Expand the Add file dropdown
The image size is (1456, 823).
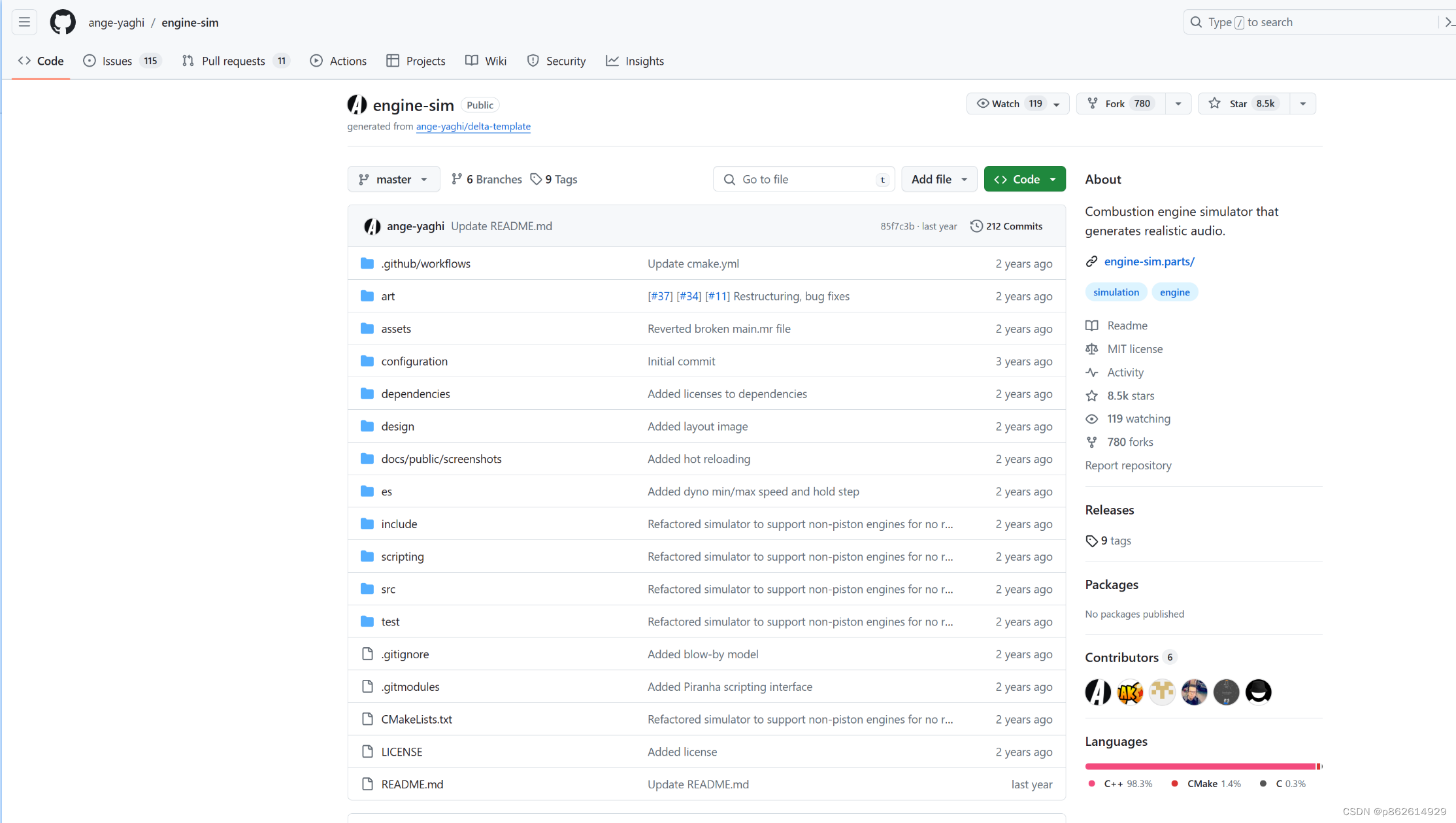(x=938, y=179)
